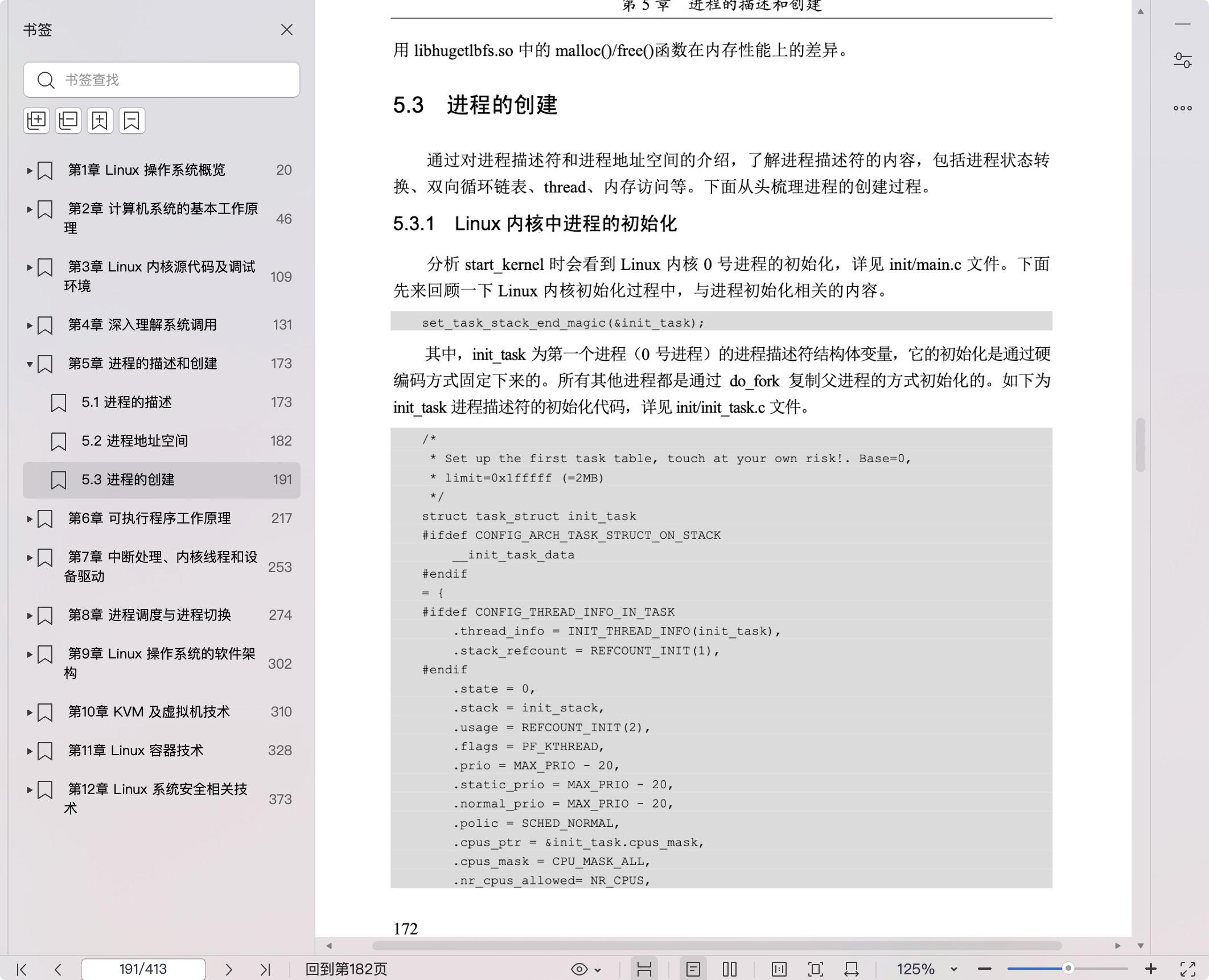Screen dimensions: 1209x980
Task: Jump to 第8章 进程调度与进程切换
Action: [x=149, y=615]
